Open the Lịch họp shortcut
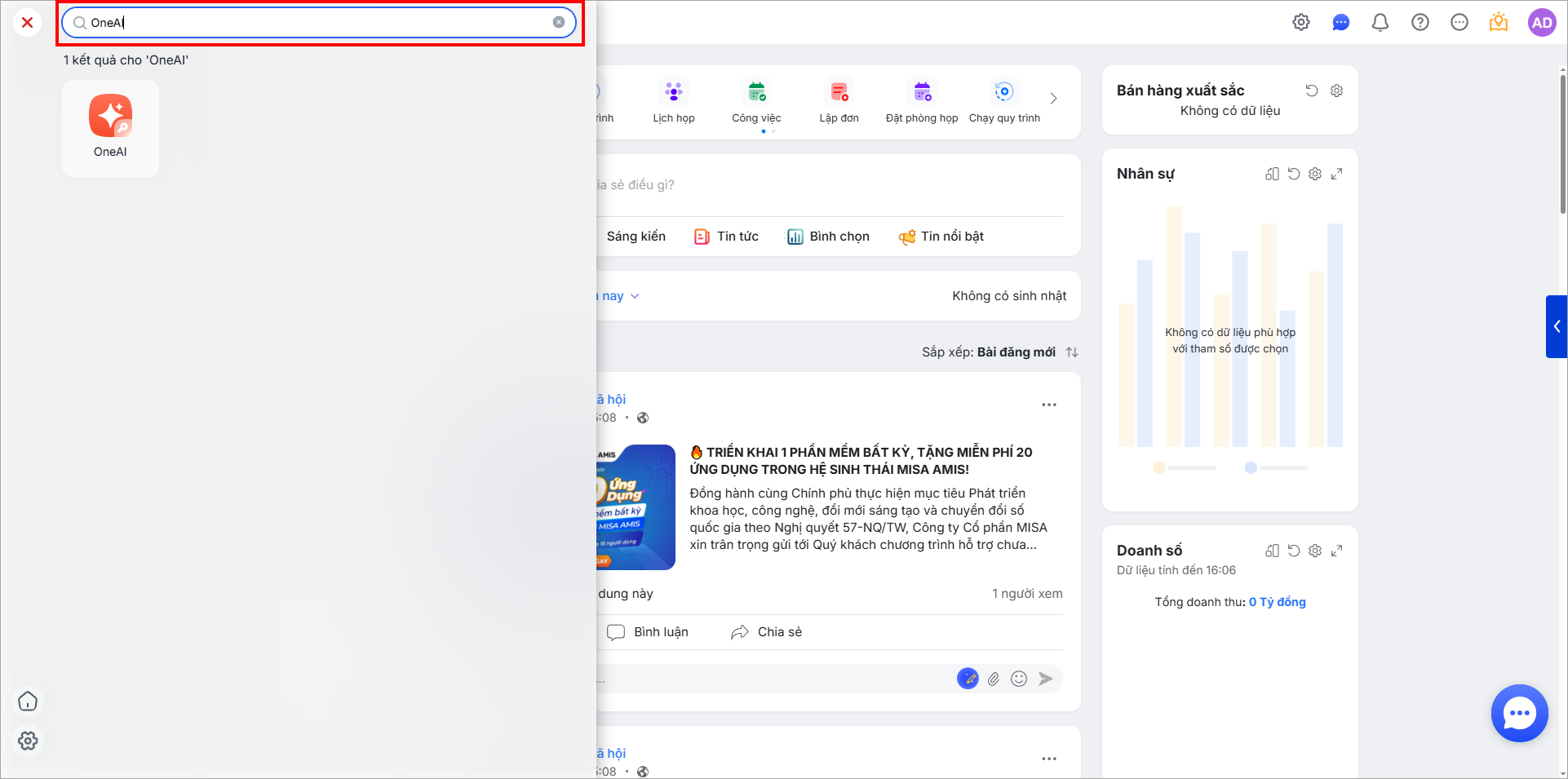 [674, 101]
